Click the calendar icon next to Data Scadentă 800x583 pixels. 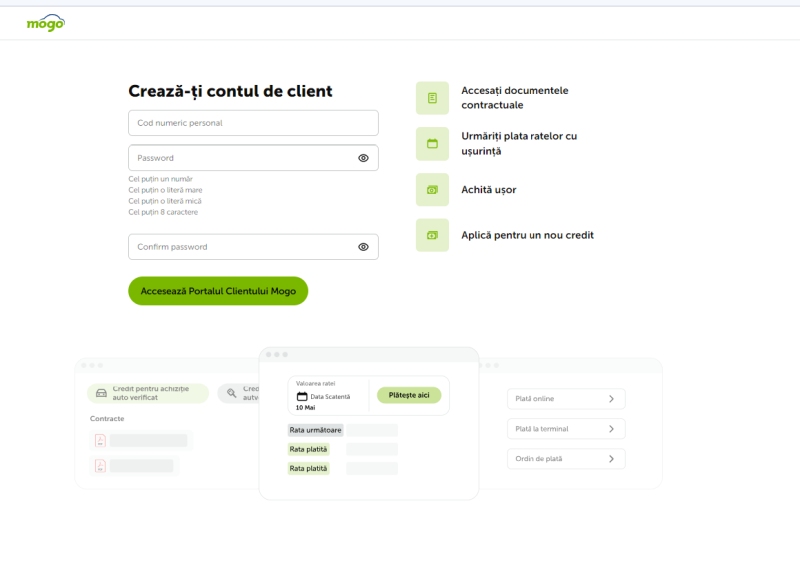[302, 396]
